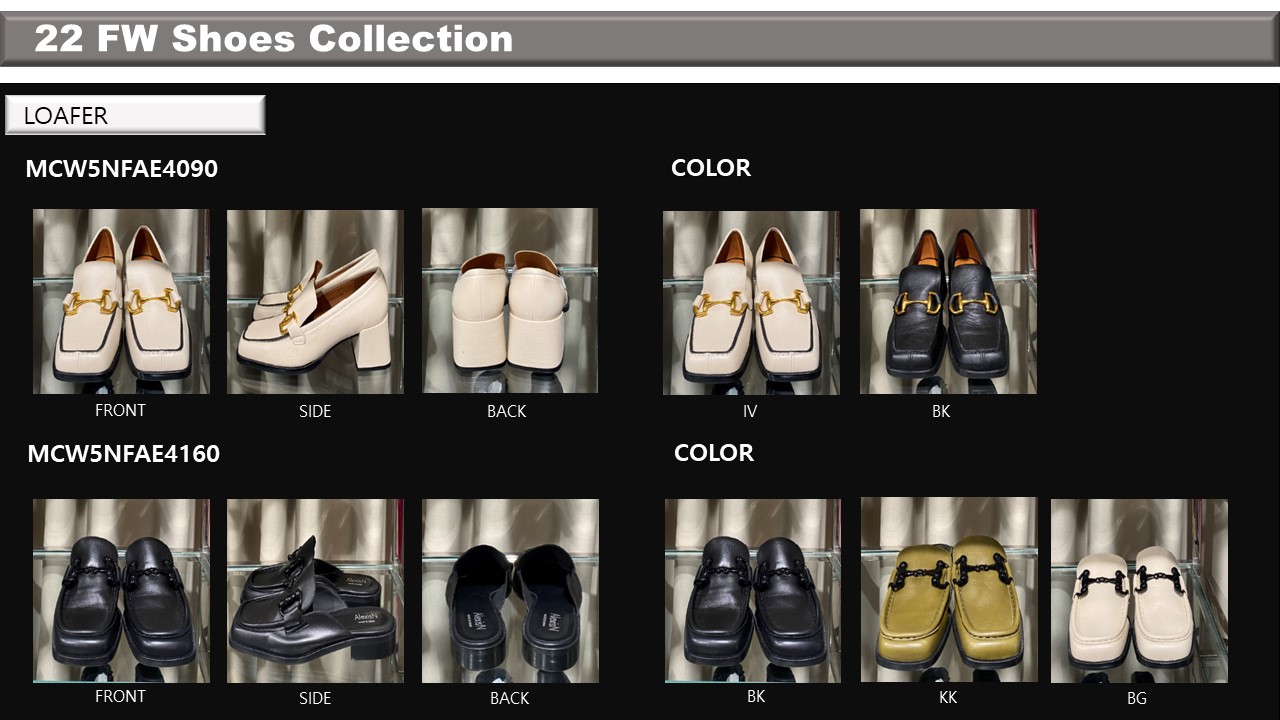Click the IV color label
Viewport: 1280px width, 720px height.
750,411
